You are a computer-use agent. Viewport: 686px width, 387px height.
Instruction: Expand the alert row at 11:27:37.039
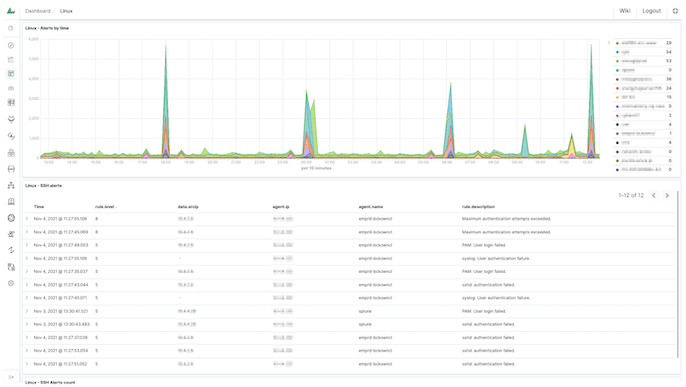click(x=27, y=337)
